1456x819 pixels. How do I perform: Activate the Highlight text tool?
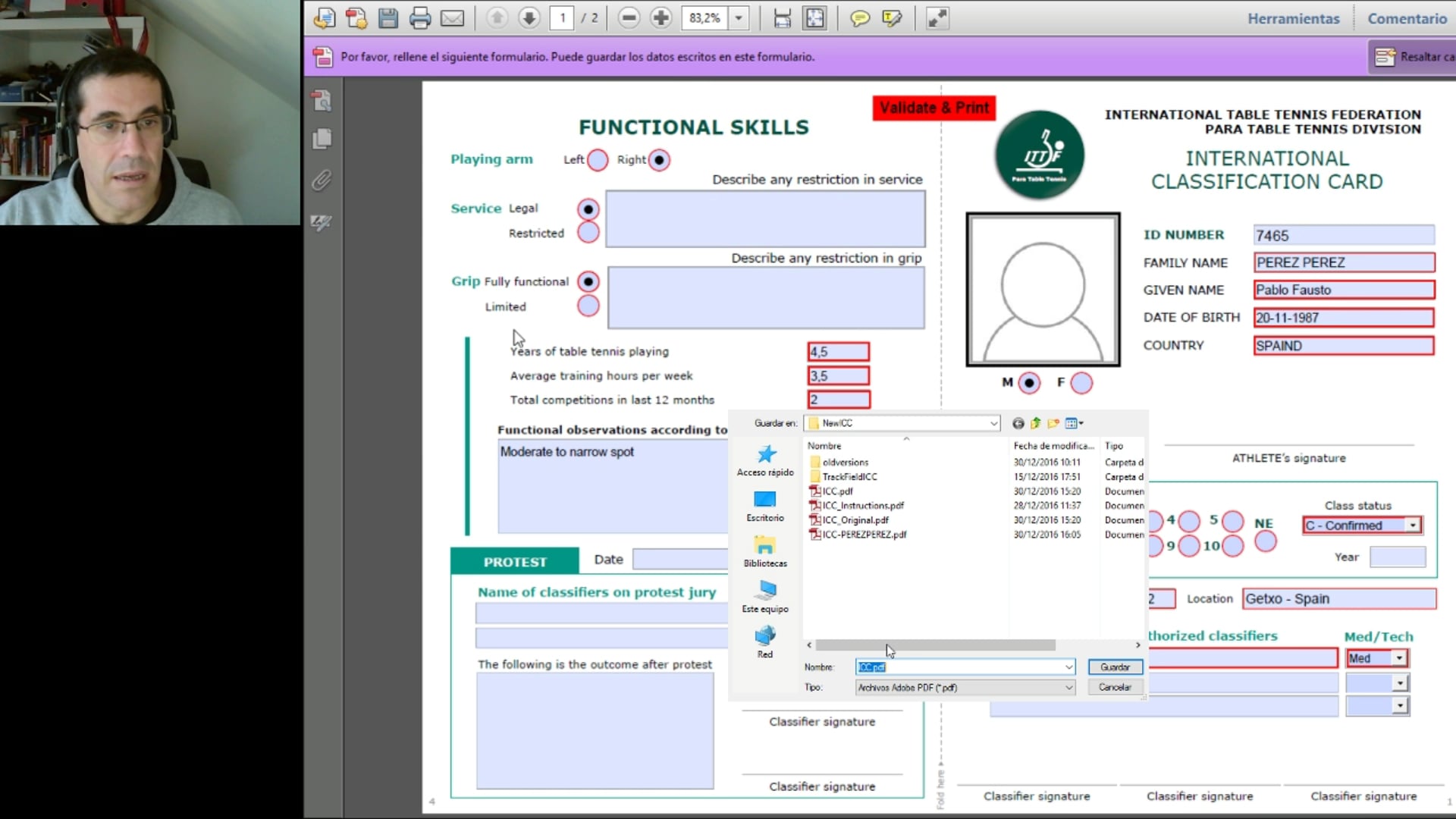[892, 17]
